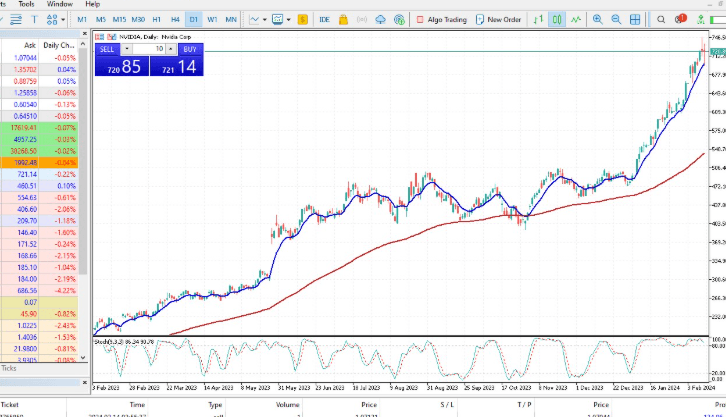Sort Market Watch by Ask column
This screenshot has height=417, width=726.
pos(30,45)
